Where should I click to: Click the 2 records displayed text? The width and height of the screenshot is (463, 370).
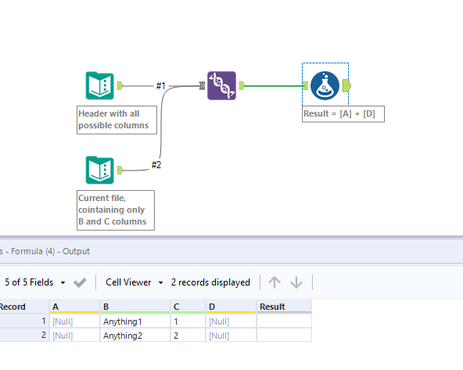coord(211,282)
